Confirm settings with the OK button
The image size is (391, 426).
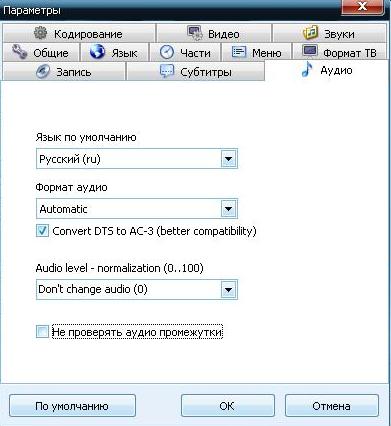click(x=228, y=406)
